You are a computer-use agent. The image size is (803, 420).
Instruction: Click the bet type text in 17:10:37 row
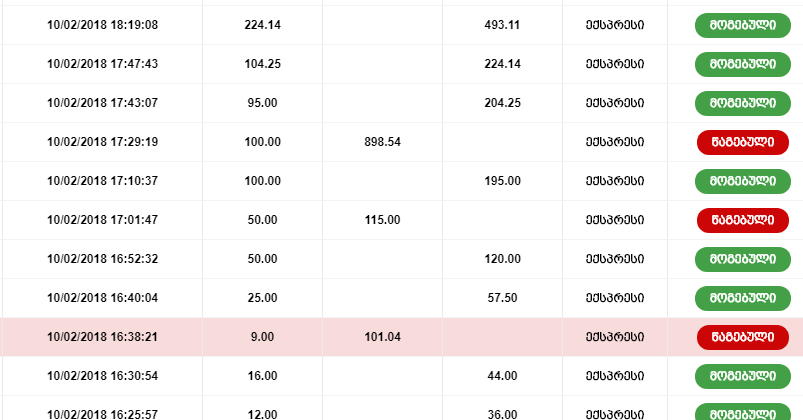click(x=615, y=181)
